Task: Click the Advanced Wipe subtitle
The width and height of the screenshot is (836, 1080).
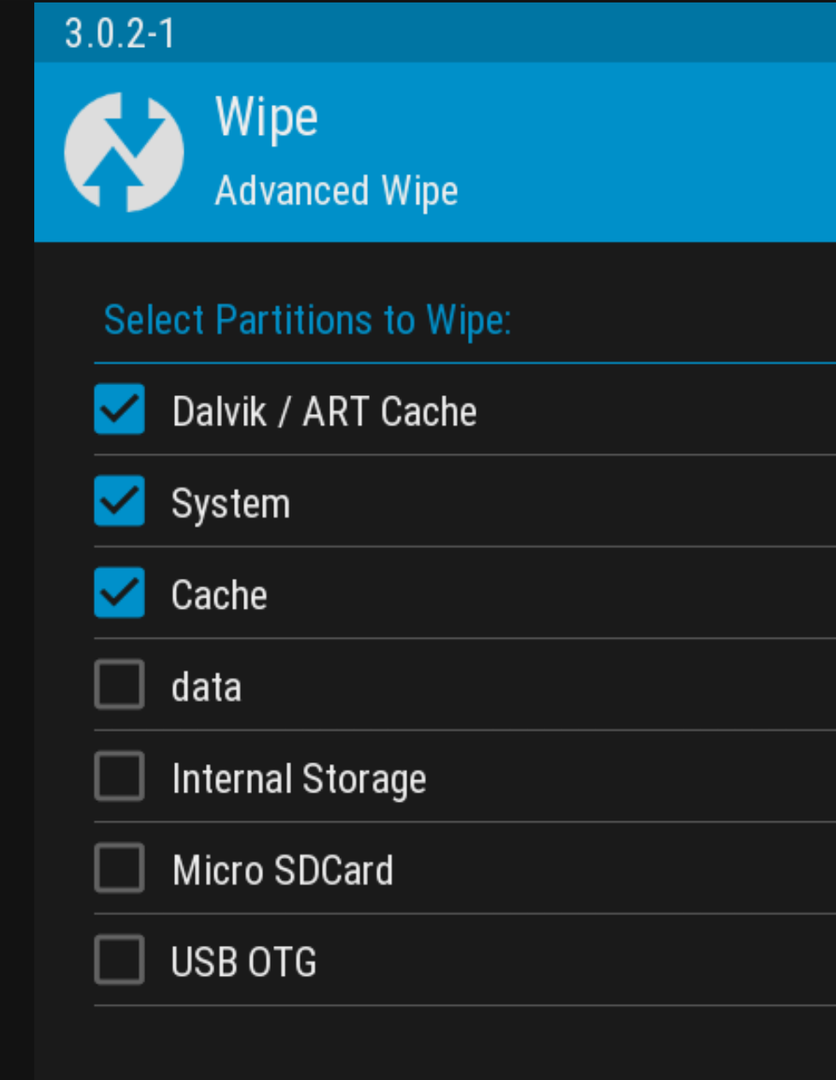Action: click(x=336, y=191)
